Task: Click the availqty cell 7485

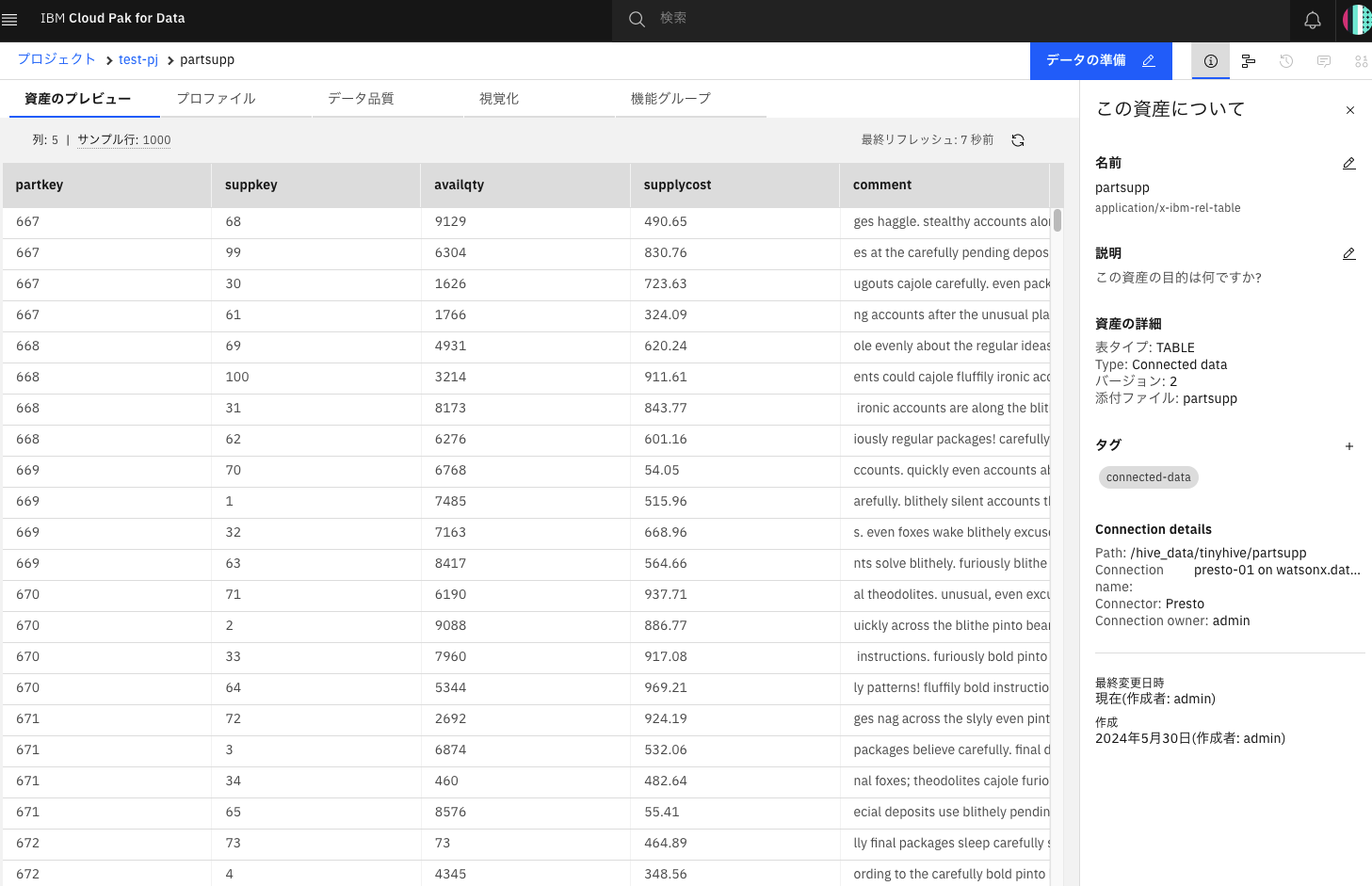Action: click(525, 502)
